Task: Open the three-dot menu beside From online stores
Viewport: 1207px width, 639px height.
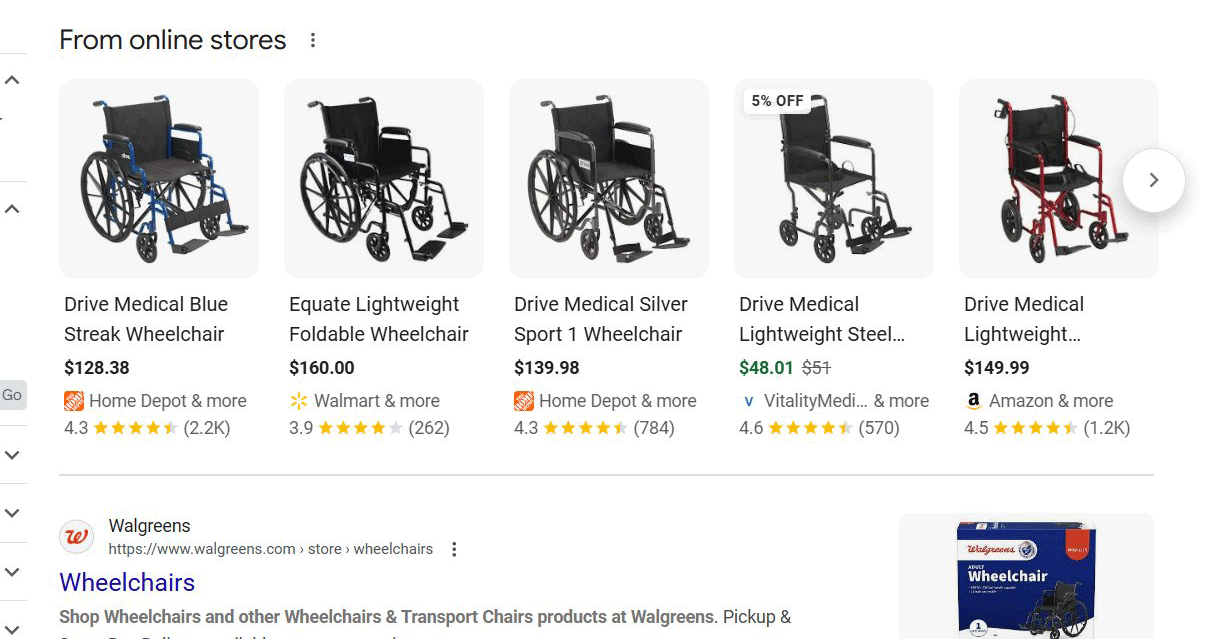Action: pos(313,39)
